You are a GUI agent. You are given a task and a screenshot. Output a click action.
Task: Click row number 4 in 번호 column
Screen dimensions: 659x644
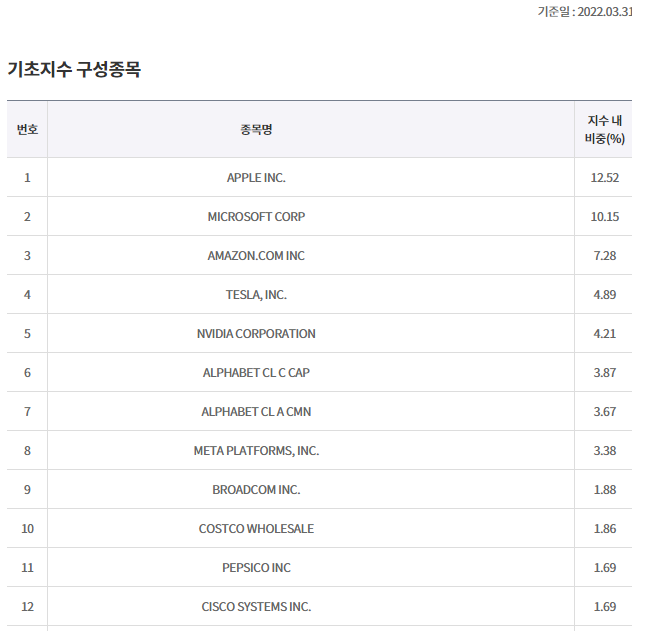(27, 295)
